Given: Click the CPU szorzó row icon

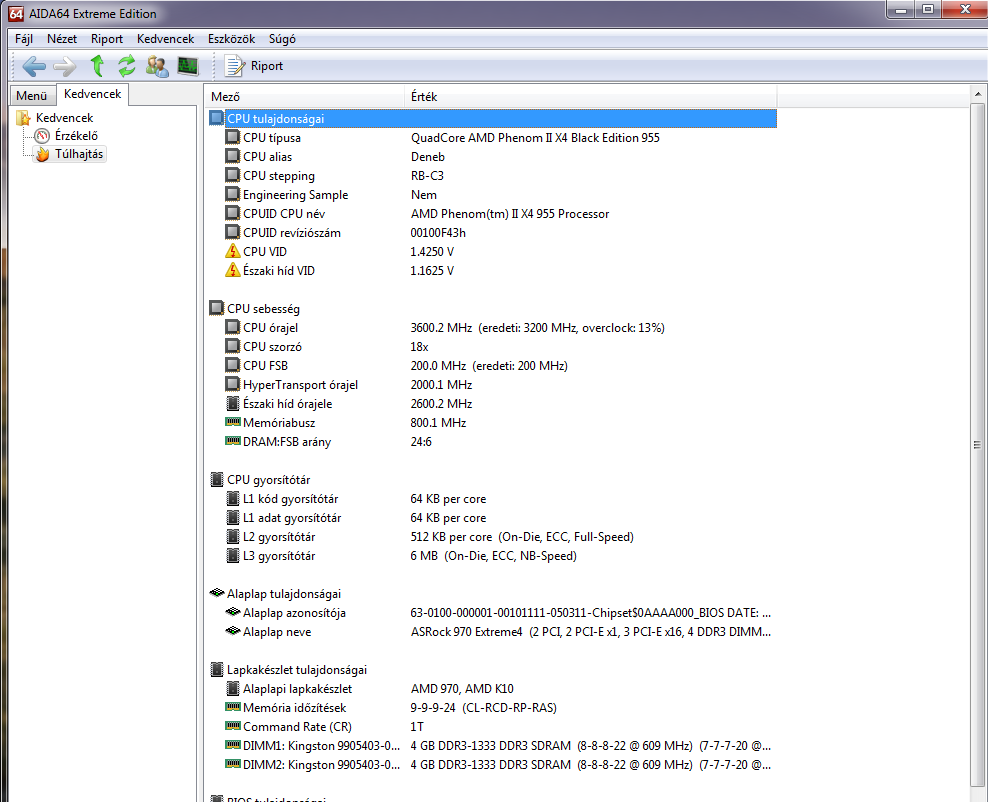Looking at the screenshot, I should [233, 346].
